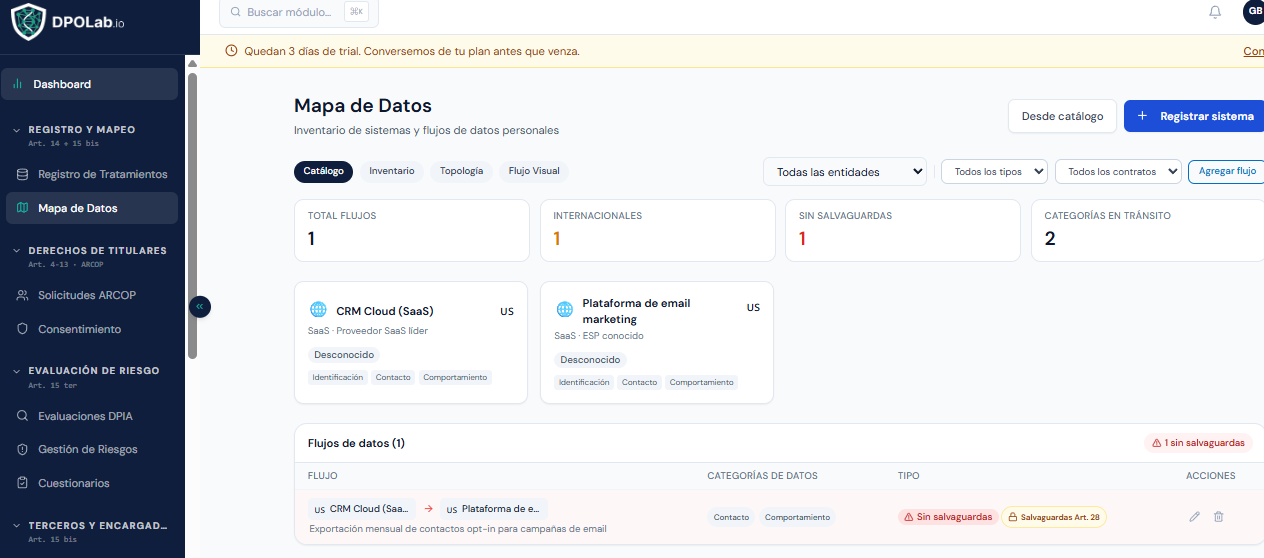Click lock icon in Salvaguardas Art. 28 tag

tap(1012, 517)
